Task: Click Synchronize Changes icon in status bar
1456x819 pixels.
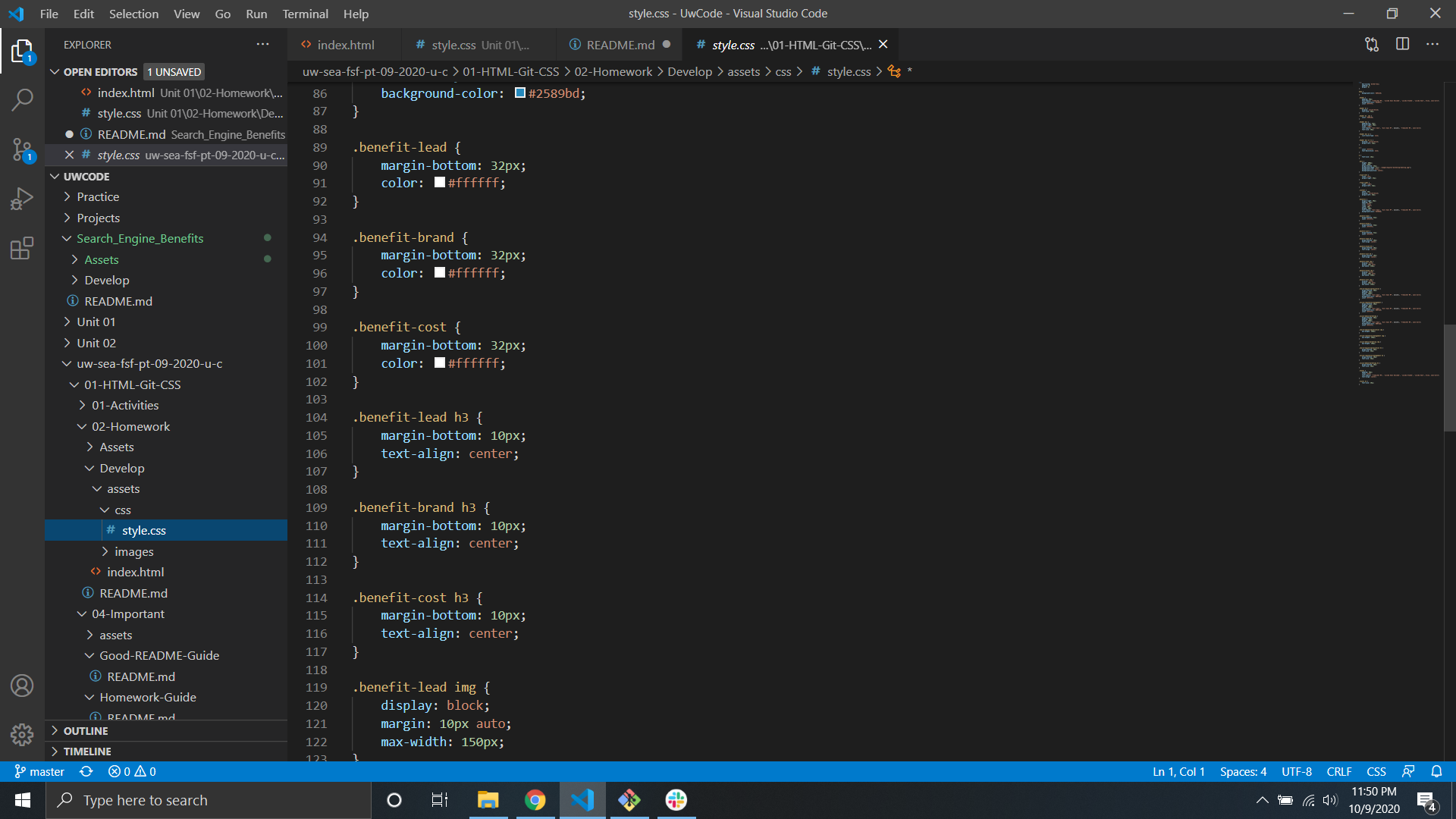Action: tap(86, 771)
